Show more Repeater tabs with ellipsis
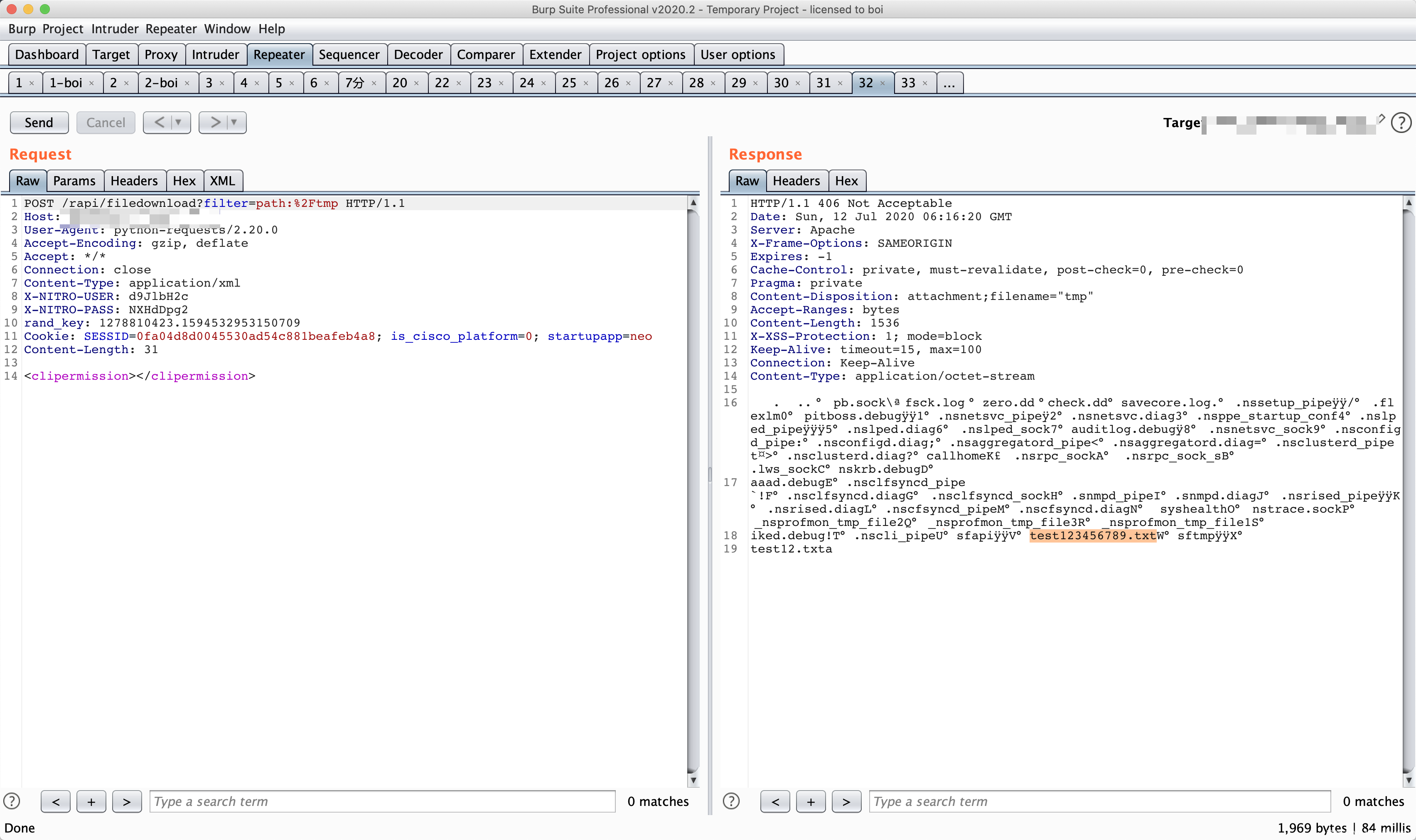 pyautogui.click(x=949, y=83)
